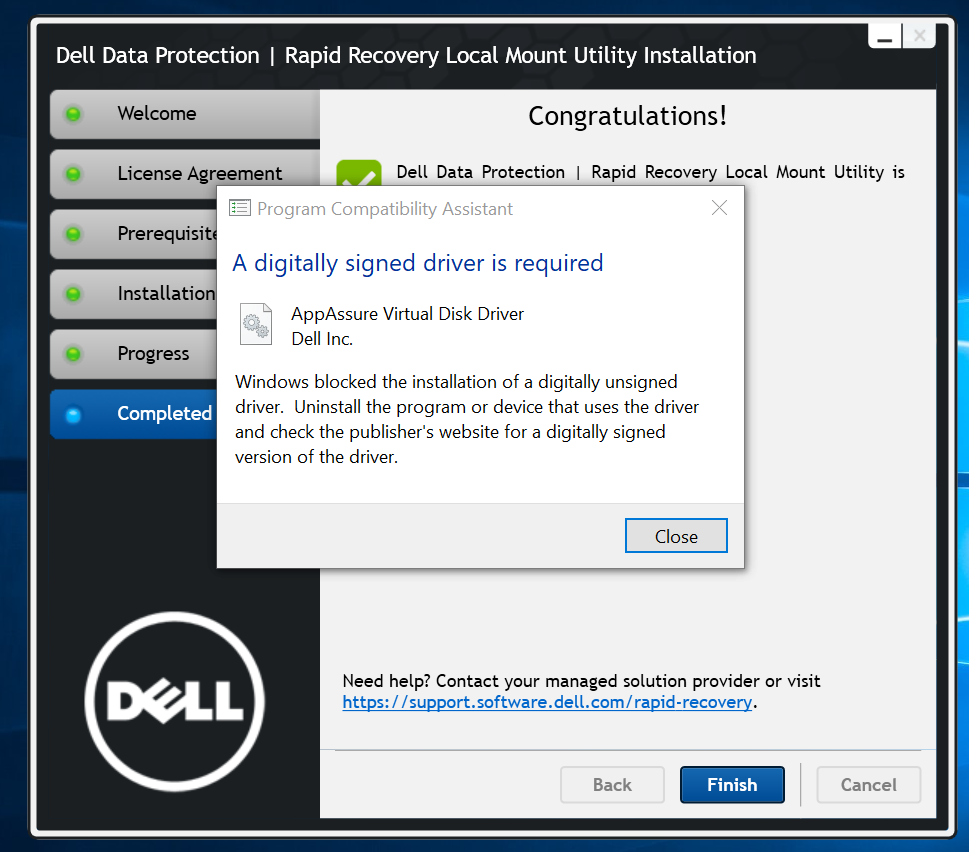
Task: Click the Cancel button
Action: [x=868, y=785]
